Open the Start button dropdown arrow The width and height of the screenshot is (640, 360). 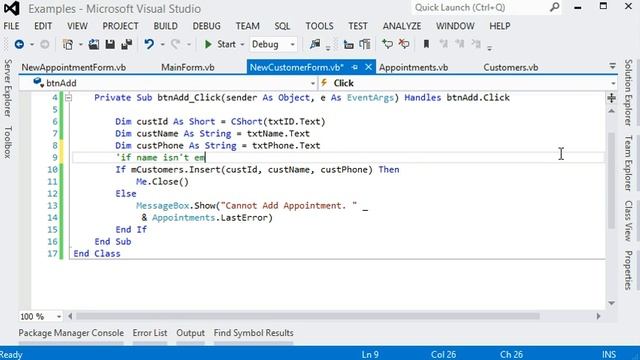tap(242, 44)
